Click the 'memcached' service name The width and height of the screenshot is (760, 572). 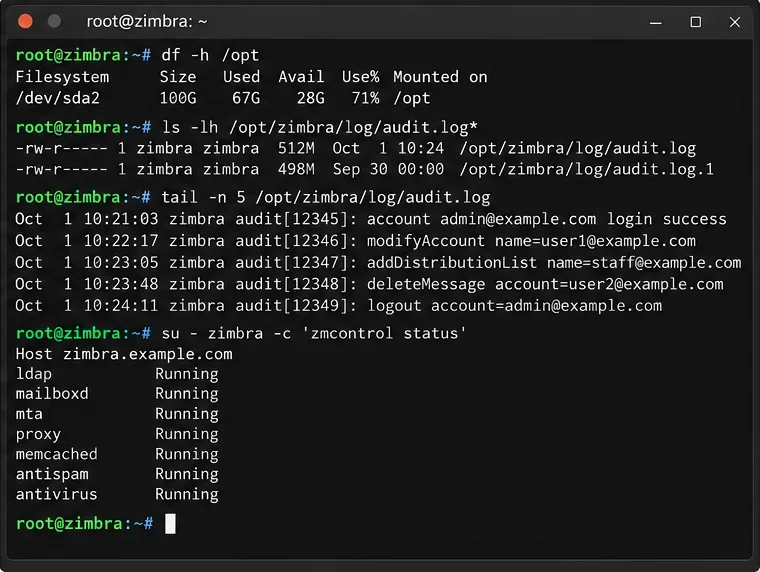pyautogui.click(x=56, y=454)
